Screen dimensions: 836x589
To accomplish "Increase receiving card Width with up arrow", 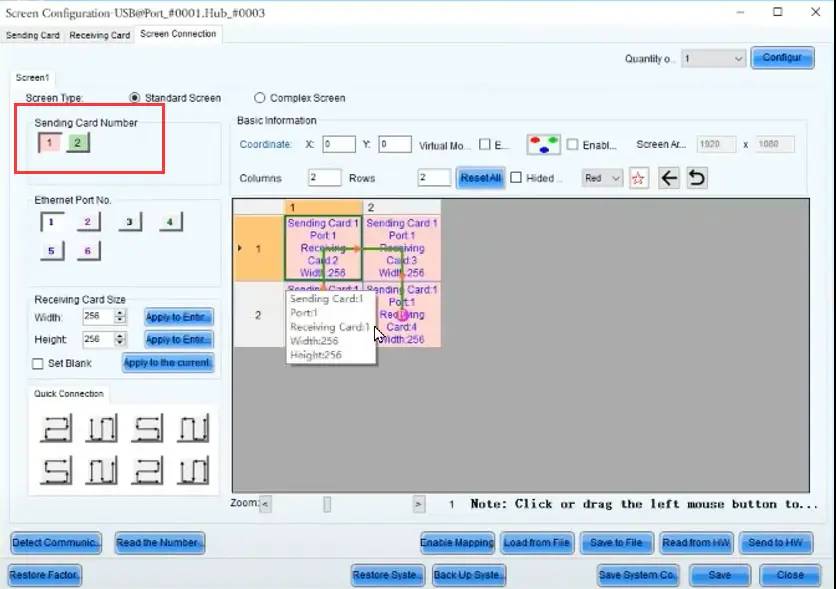I will 120,313.
